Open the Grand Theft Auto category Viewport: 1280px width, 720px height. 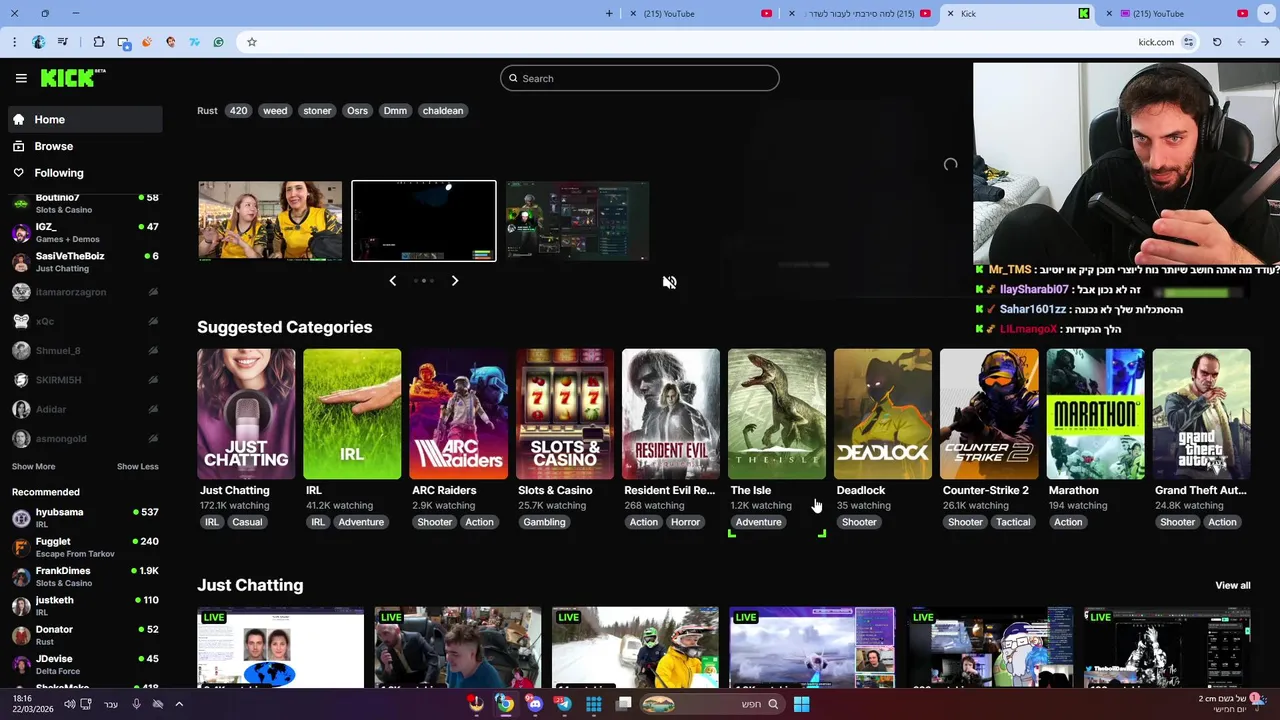pyautogui.click(x=1201, y=414)
